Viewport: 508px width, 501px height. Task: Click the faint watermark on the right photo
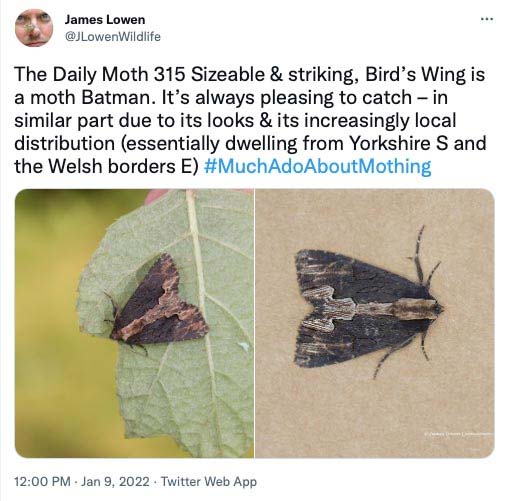[459, 434]
